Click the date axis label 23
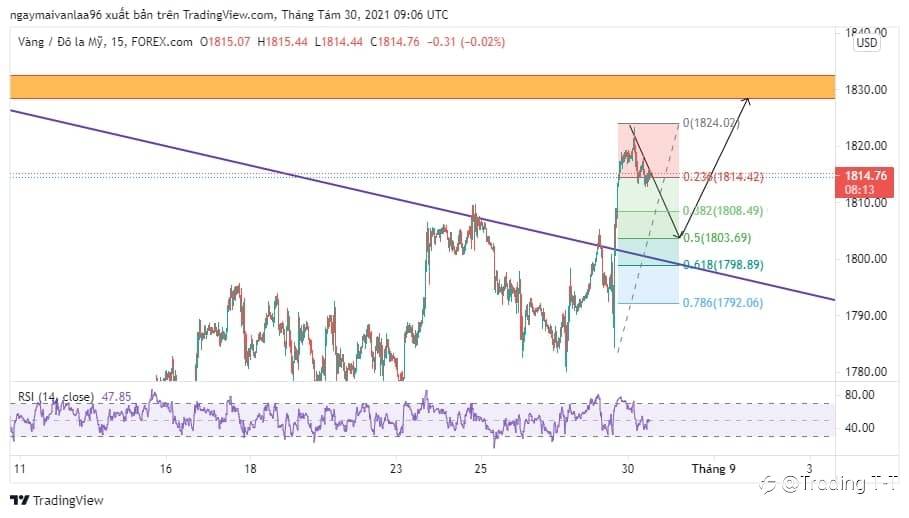 pyautogui.click(x=396, y=469)
